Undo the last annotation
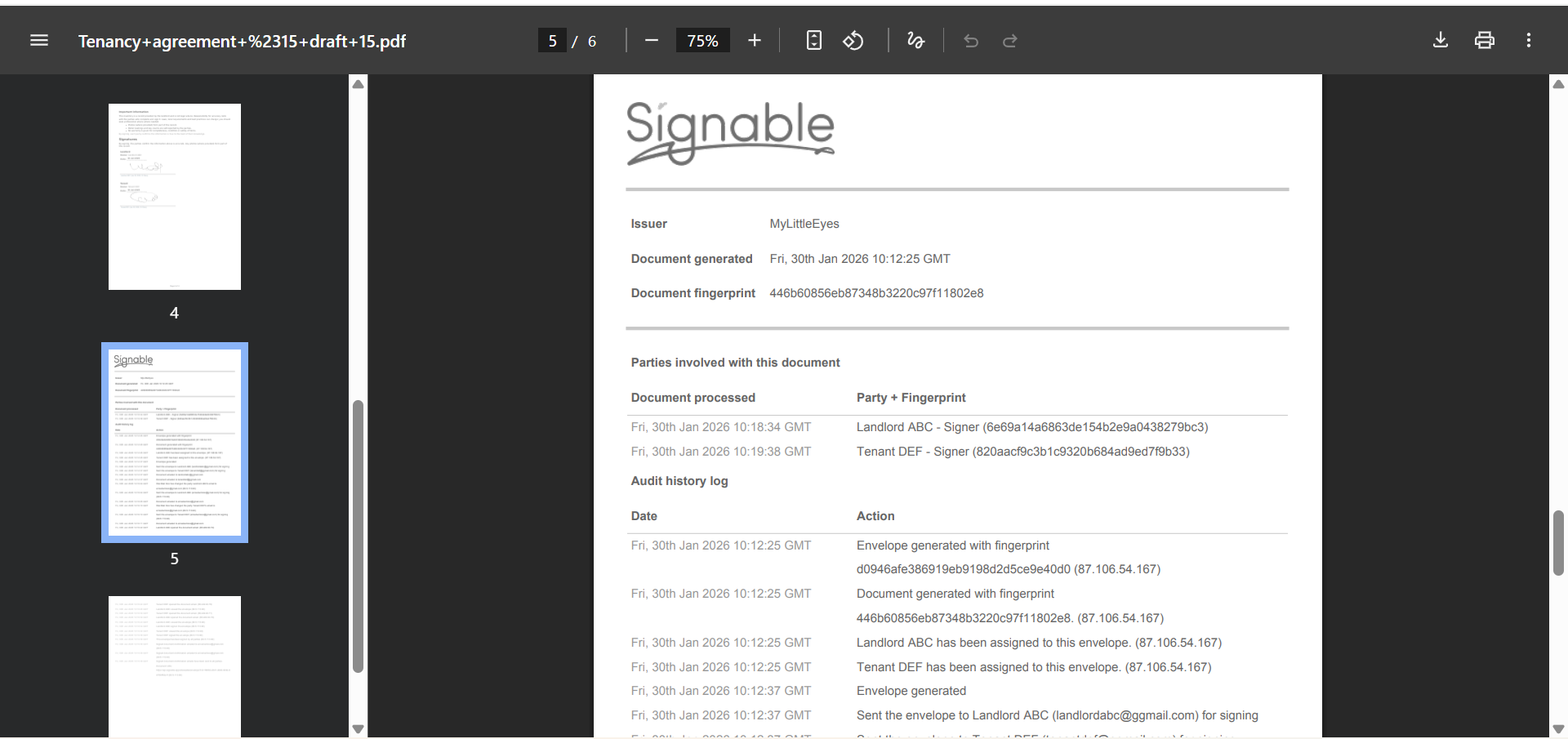The height and width of the screenshot is (739, 1568). tap(970, 40)
